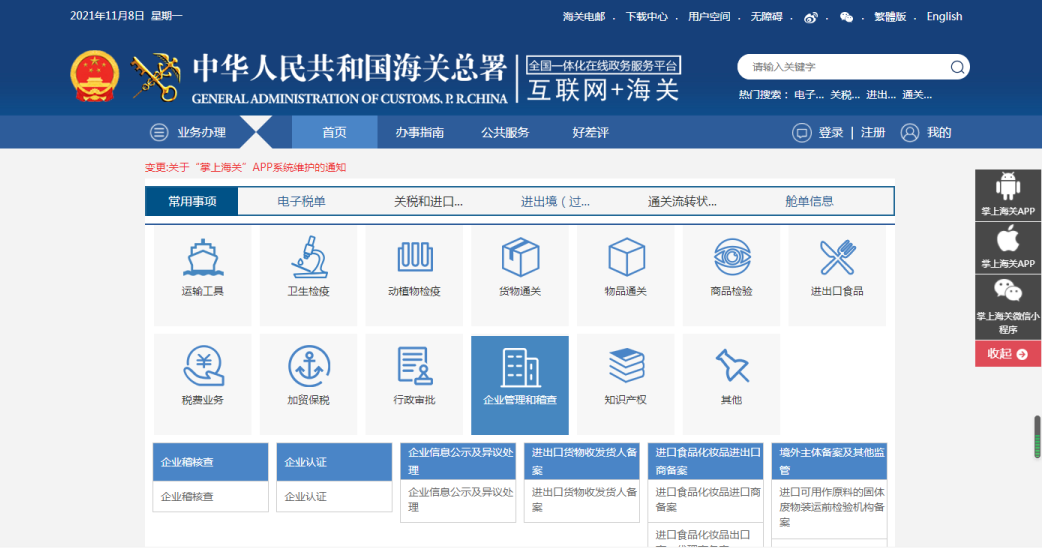Download the Android 掌上海关APP
Viewport: 1042px width, 549px height.
point(1007,194)
